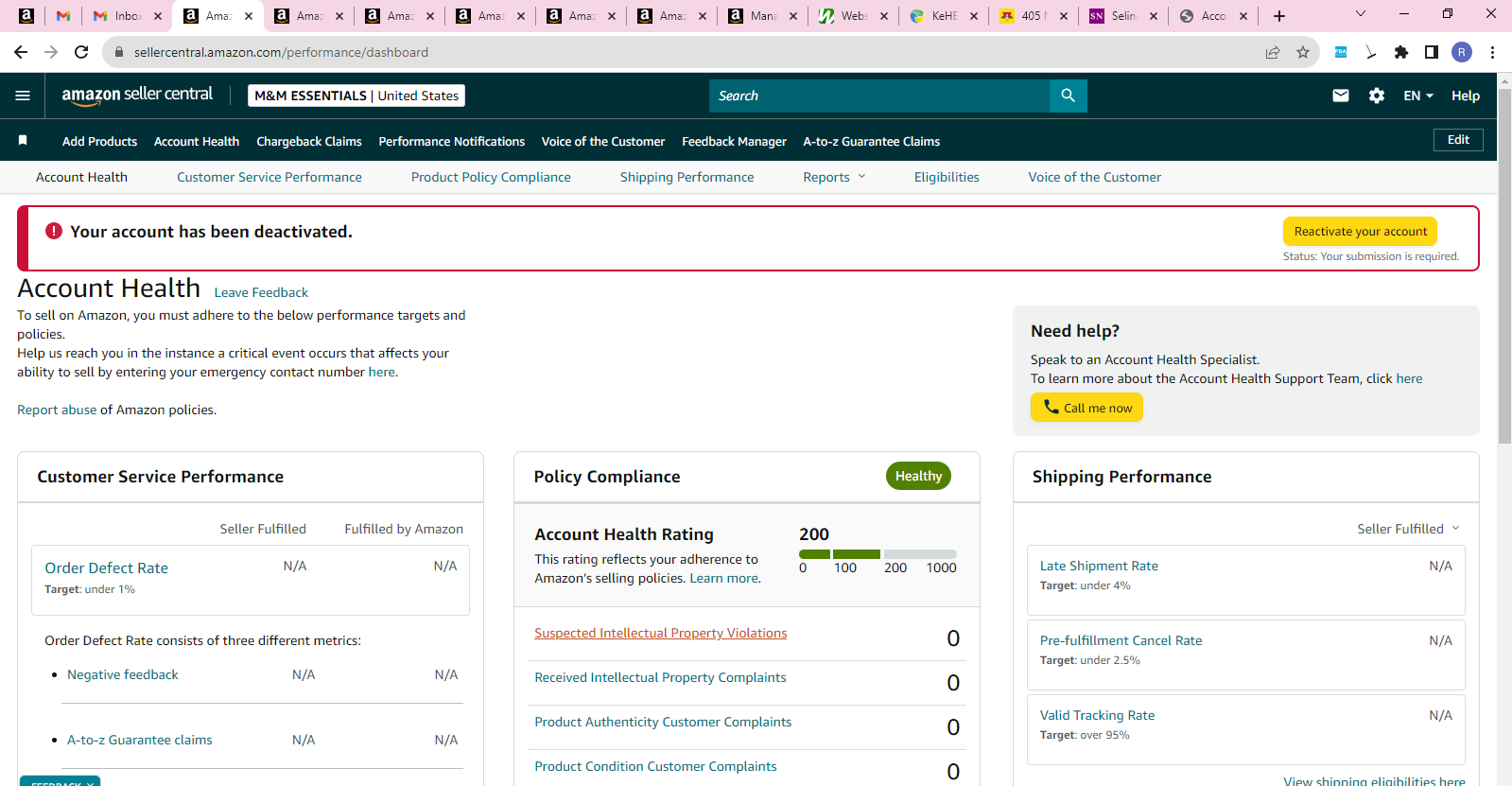Click the Learn more link under Account Health Rating
This screenshot has width=1512, height=786.
click(723, 578)
